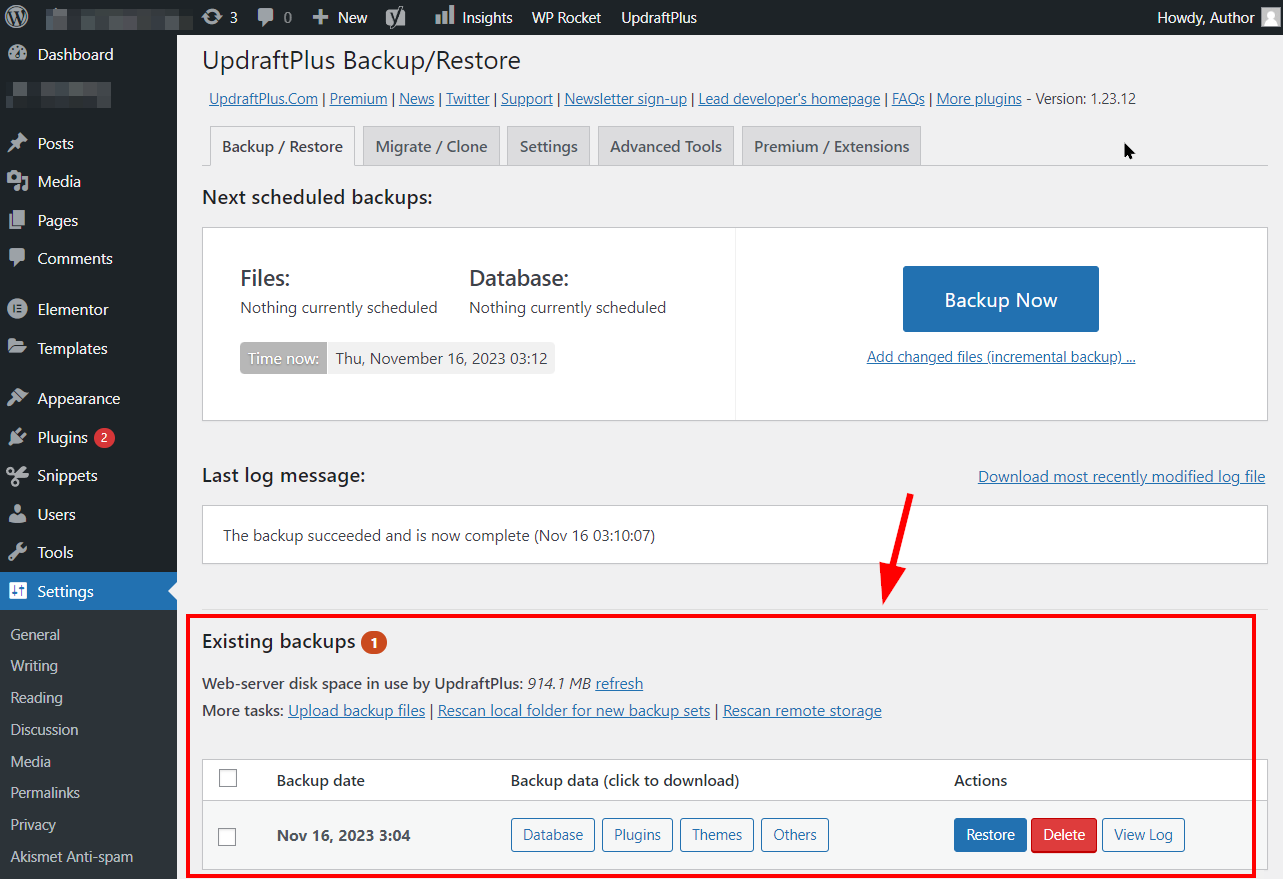Open the FAQs link

point(908,99)
